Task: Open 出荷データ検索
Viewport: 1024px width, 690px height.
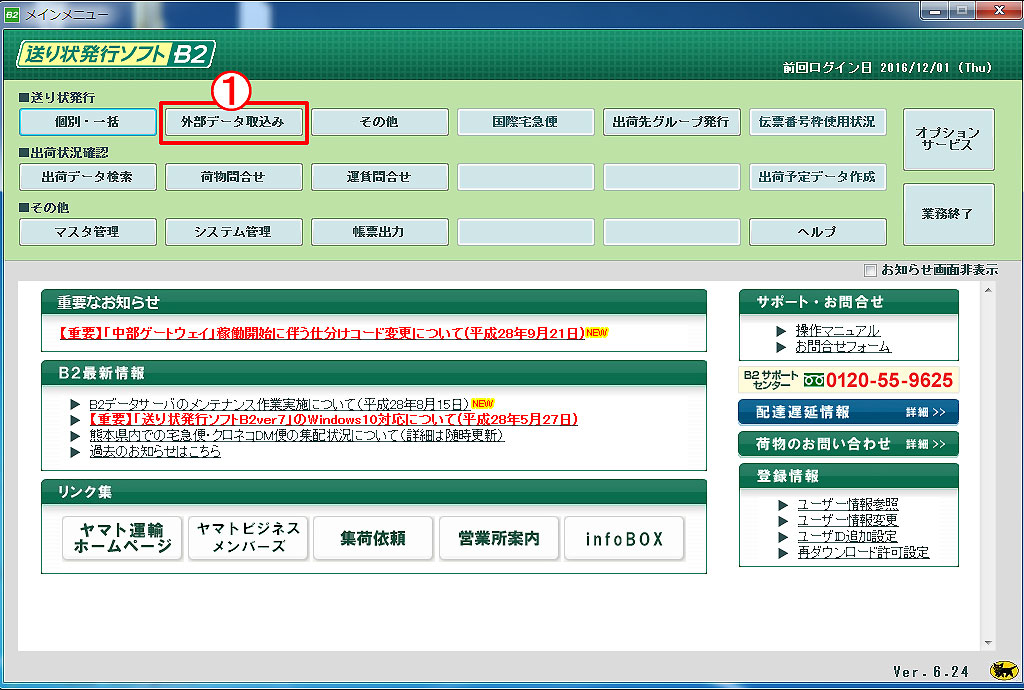Action: (x=88, y=177)
